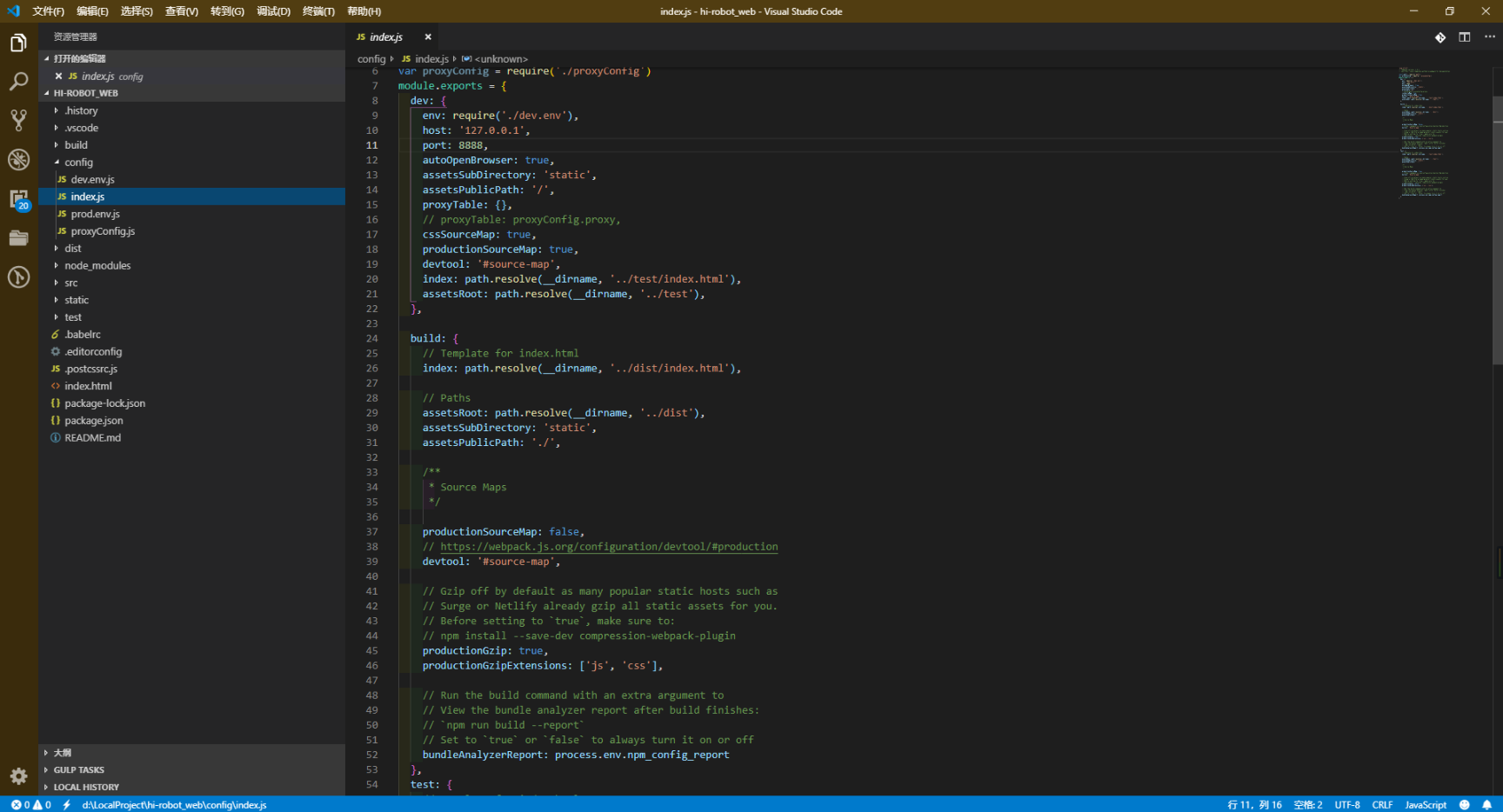Open the 查看(V) menu
Screen dimensions: 1503x812
[182, 11]
